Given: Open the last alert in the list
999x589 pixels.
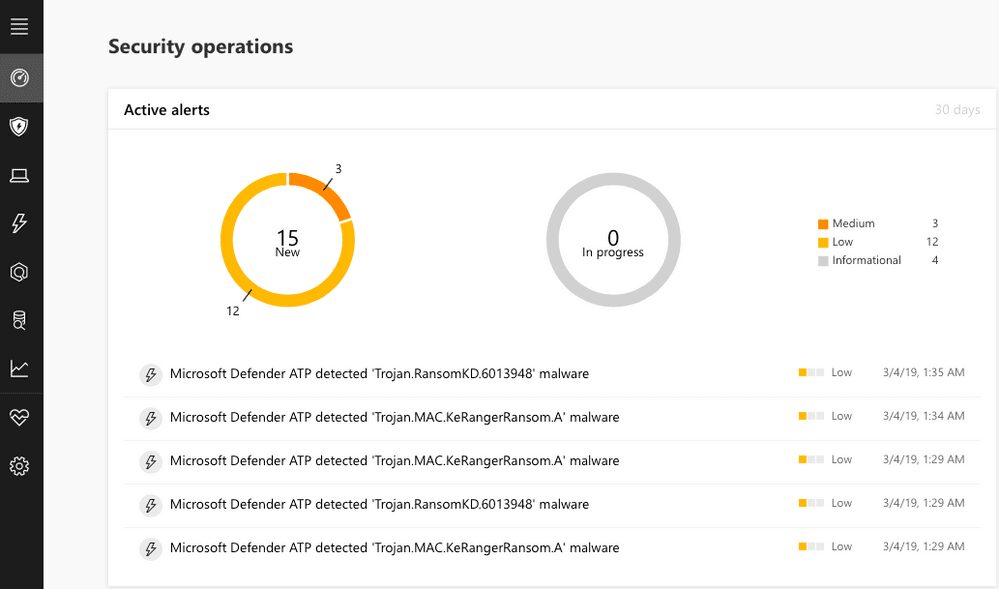Looking at the screenshot, I should (394, 548).
